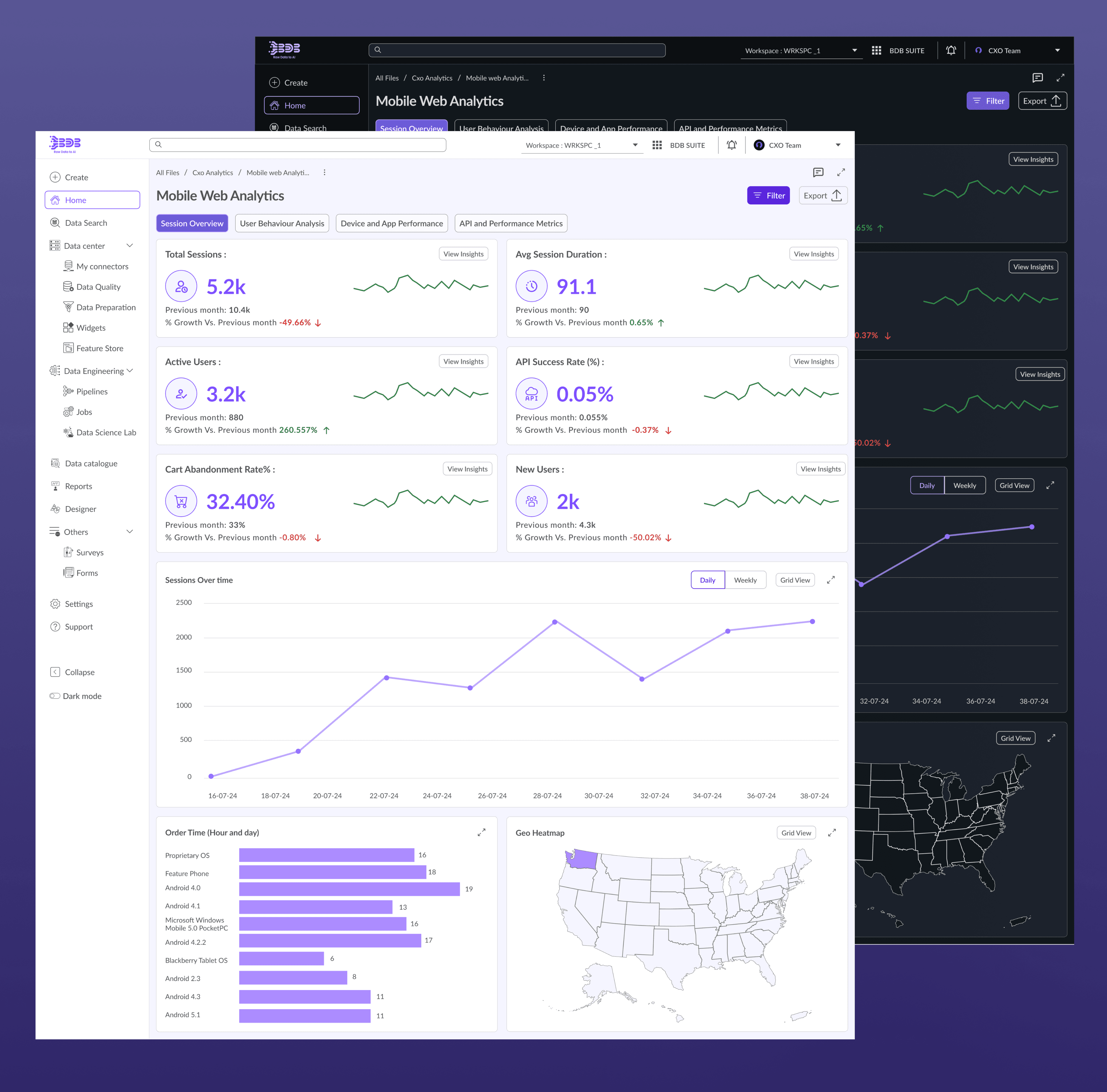
Task: Expand the Sessions Over time chart fullscreen
Action: [831, 580]
